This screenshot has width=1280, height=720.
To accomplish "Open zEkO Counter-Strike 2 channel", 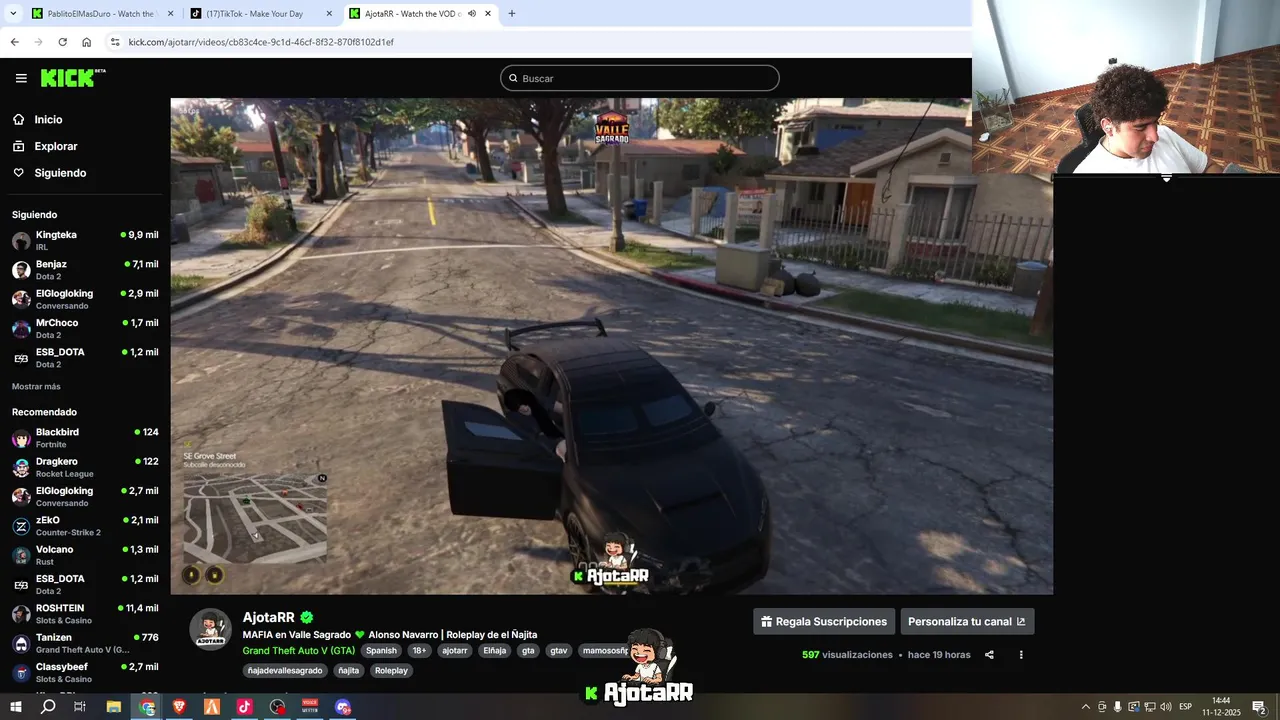I will tap(85, 526).
